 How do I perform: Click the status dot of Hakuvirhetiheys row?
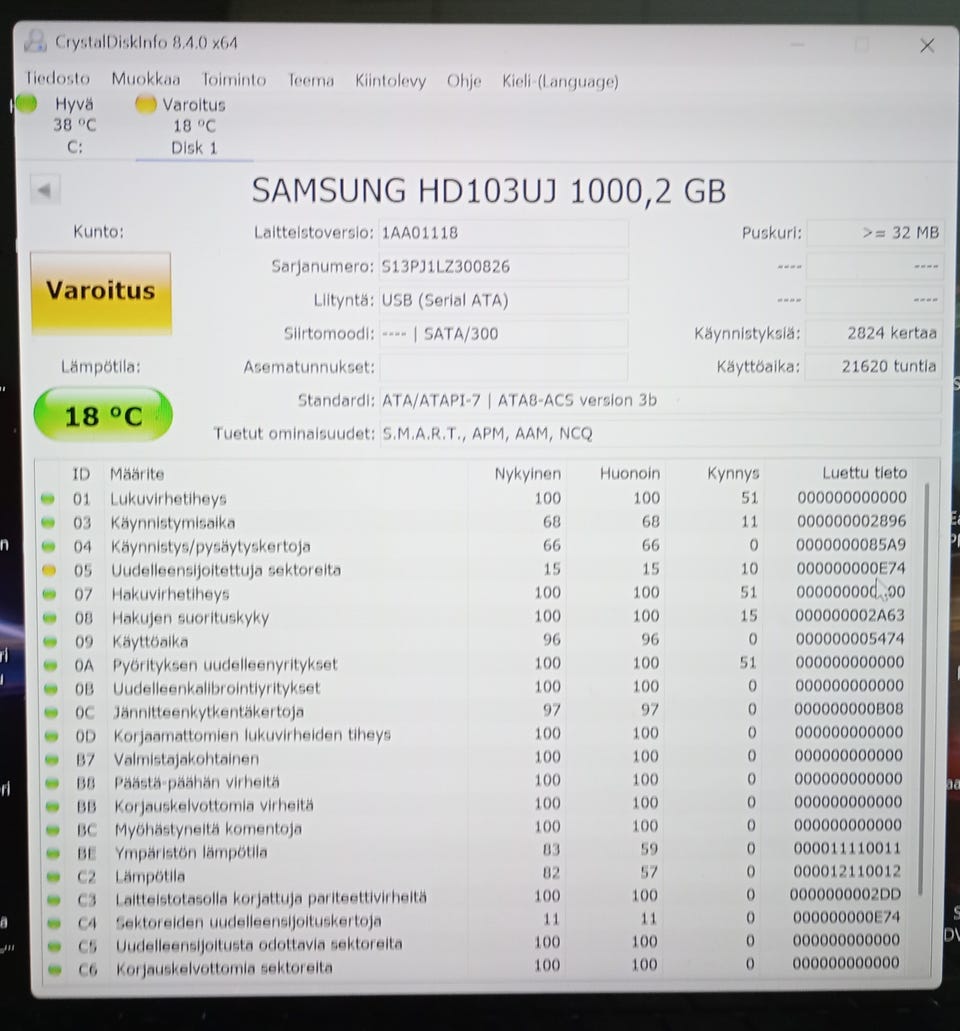49,594
